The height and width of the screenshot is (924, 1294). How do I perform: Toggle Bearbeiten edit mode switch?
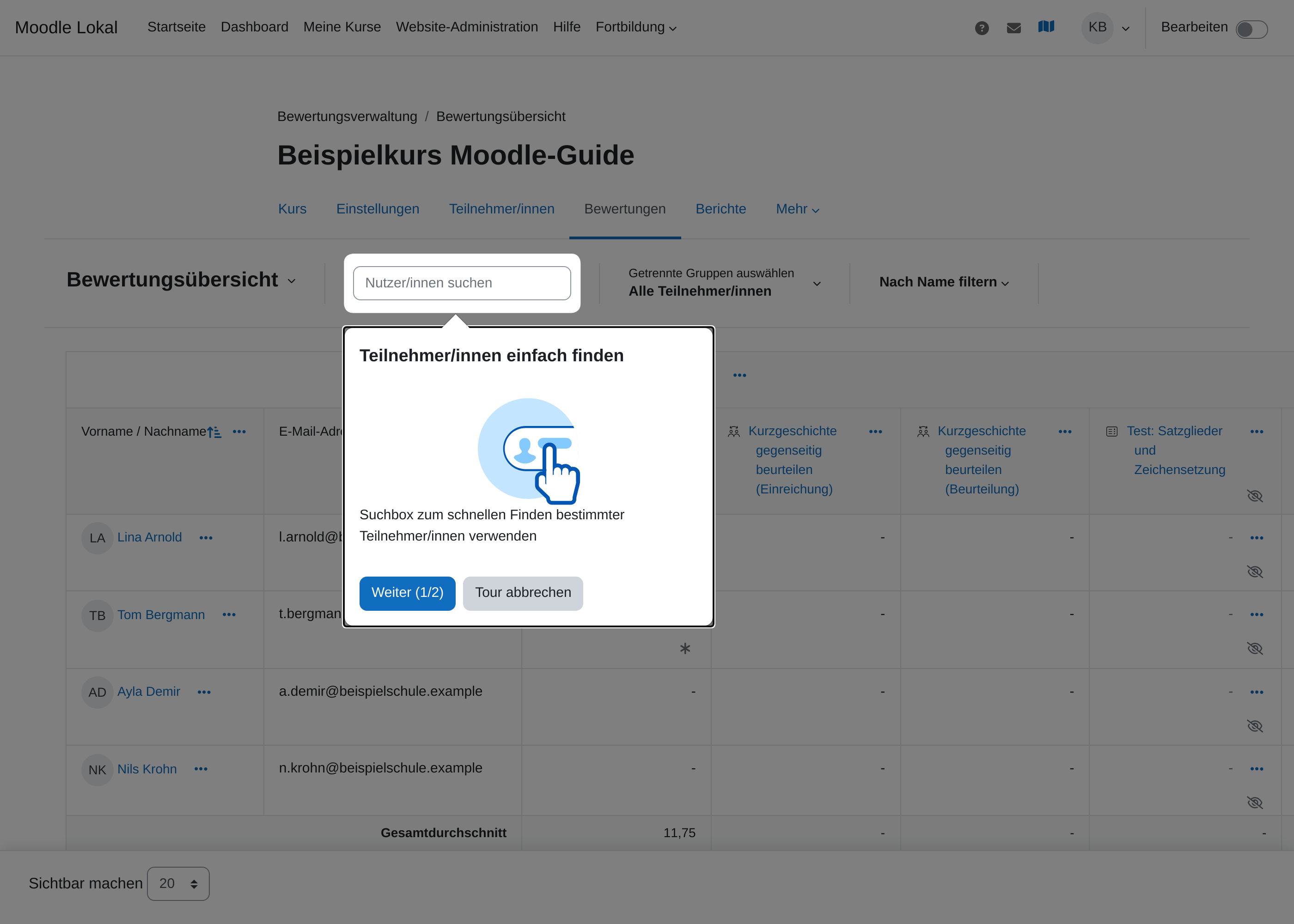click(1251, 29)
